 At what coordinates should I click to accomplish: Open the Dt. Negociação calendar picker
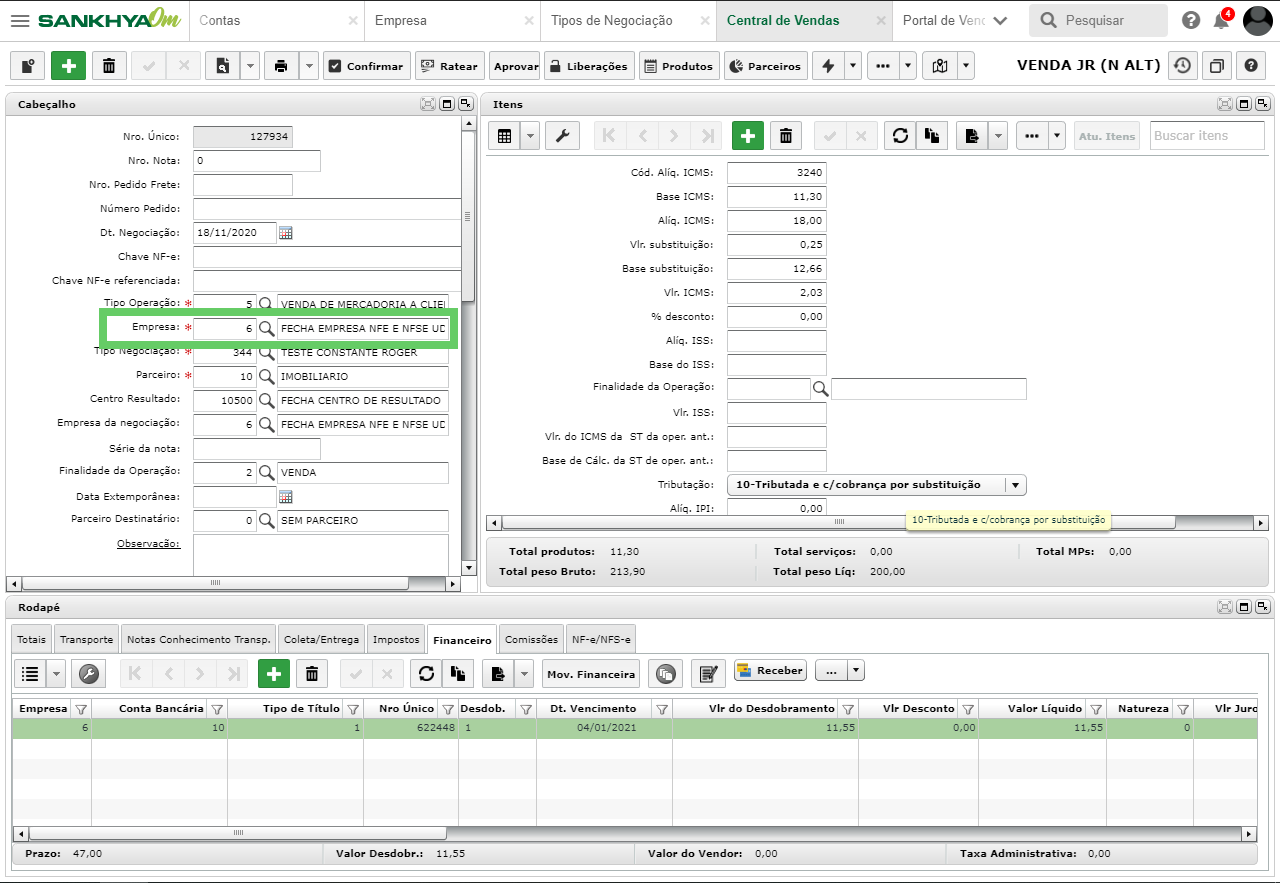(x=286, y=232)
